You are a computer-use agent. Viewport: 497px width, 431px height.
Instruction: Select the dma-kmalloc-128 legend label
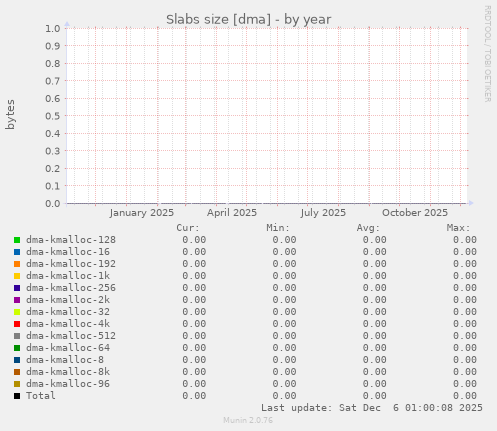(x=71, y=240)
